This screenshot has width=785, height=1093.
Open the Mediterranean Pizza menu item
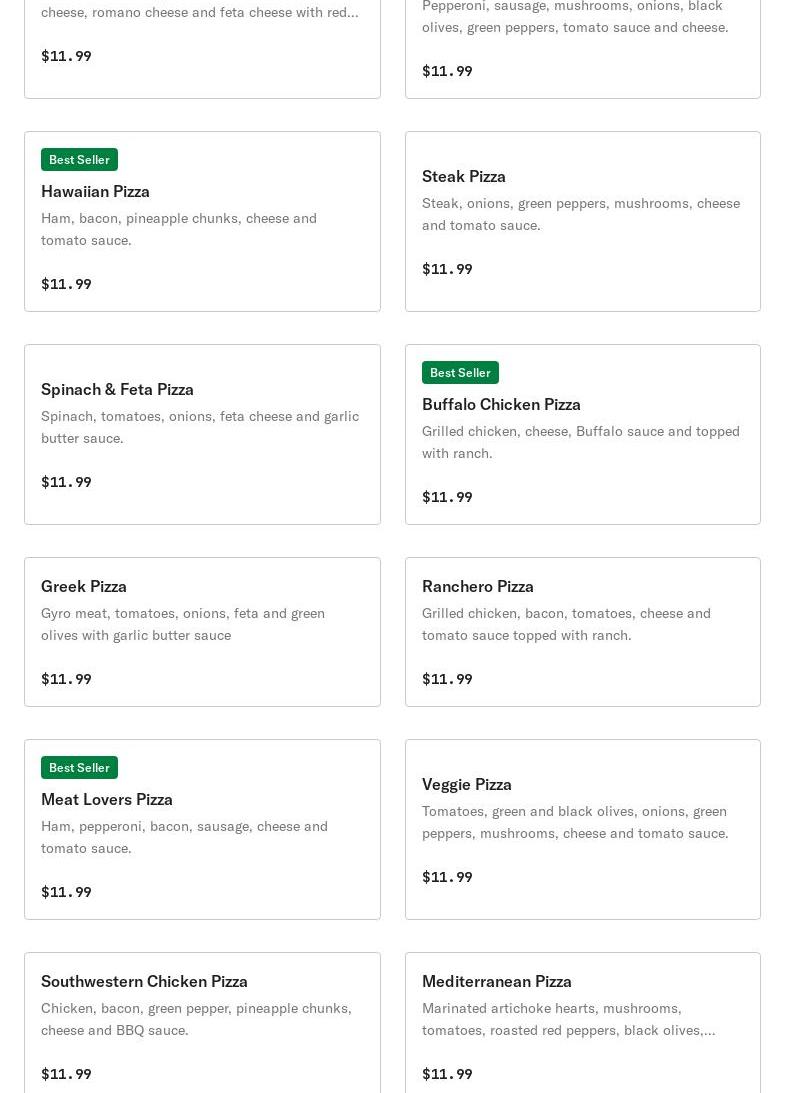point(497,981)
